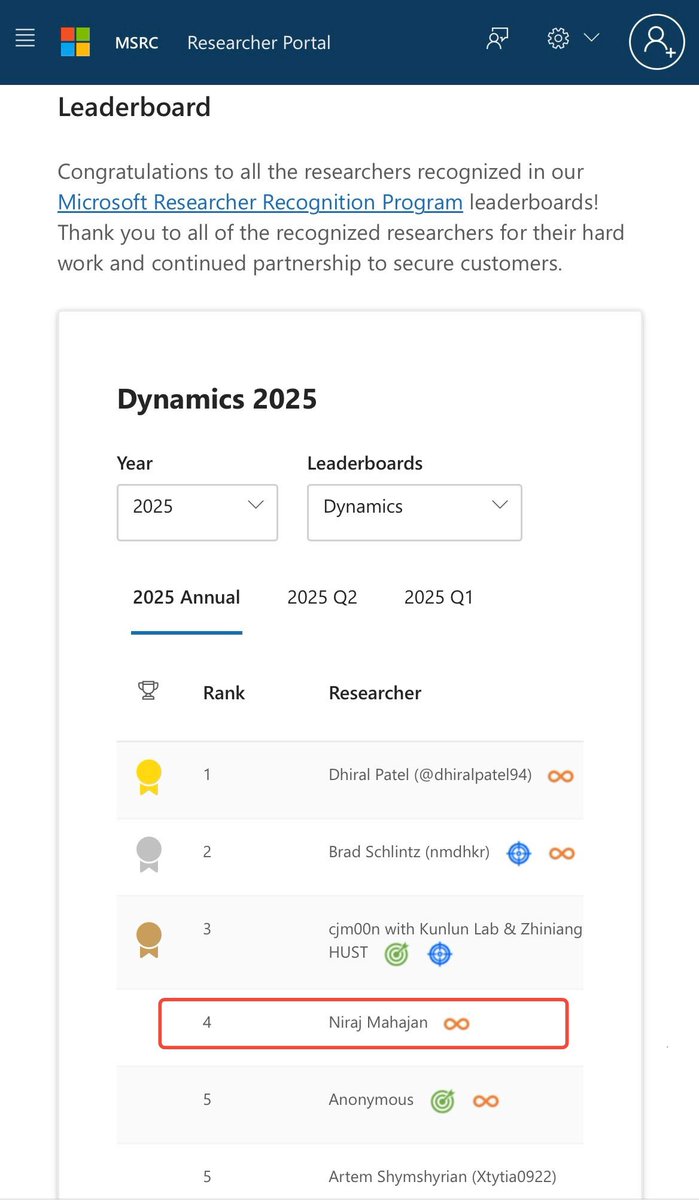Expand the chevron beside the settings gear
This screenshot has height=1200, width=699.
tap(591, 38)
